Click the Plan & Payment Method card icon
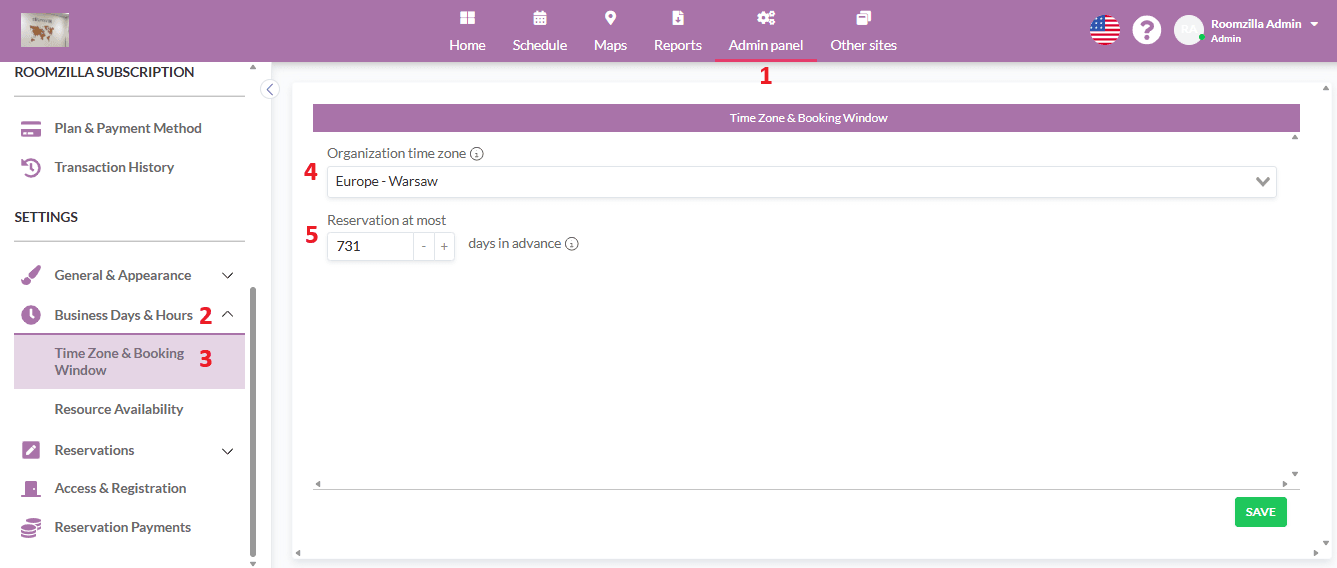Screen dimensions: 1337x568 coord(31,128)
